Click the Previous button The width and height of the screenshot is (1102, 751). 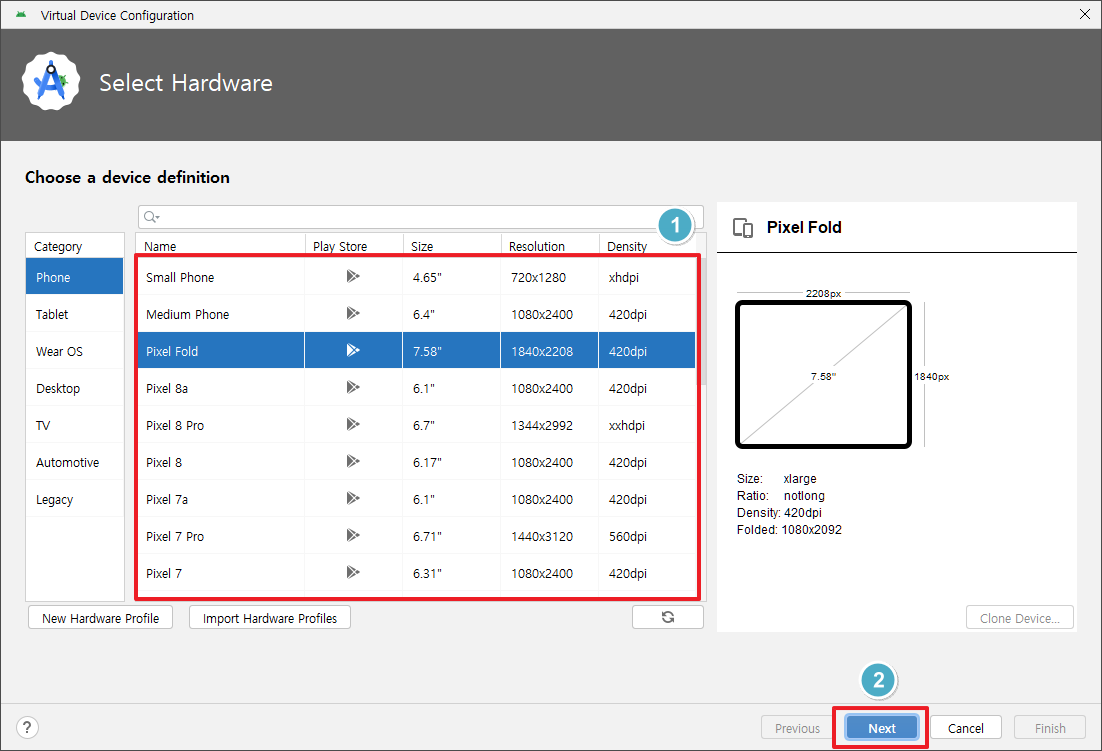(x=797, y=728)
